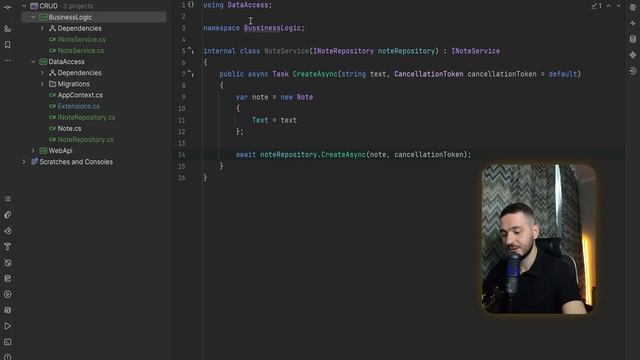Click the braces gutter icon on line 1
640x360 pixels.
[191, 5]
